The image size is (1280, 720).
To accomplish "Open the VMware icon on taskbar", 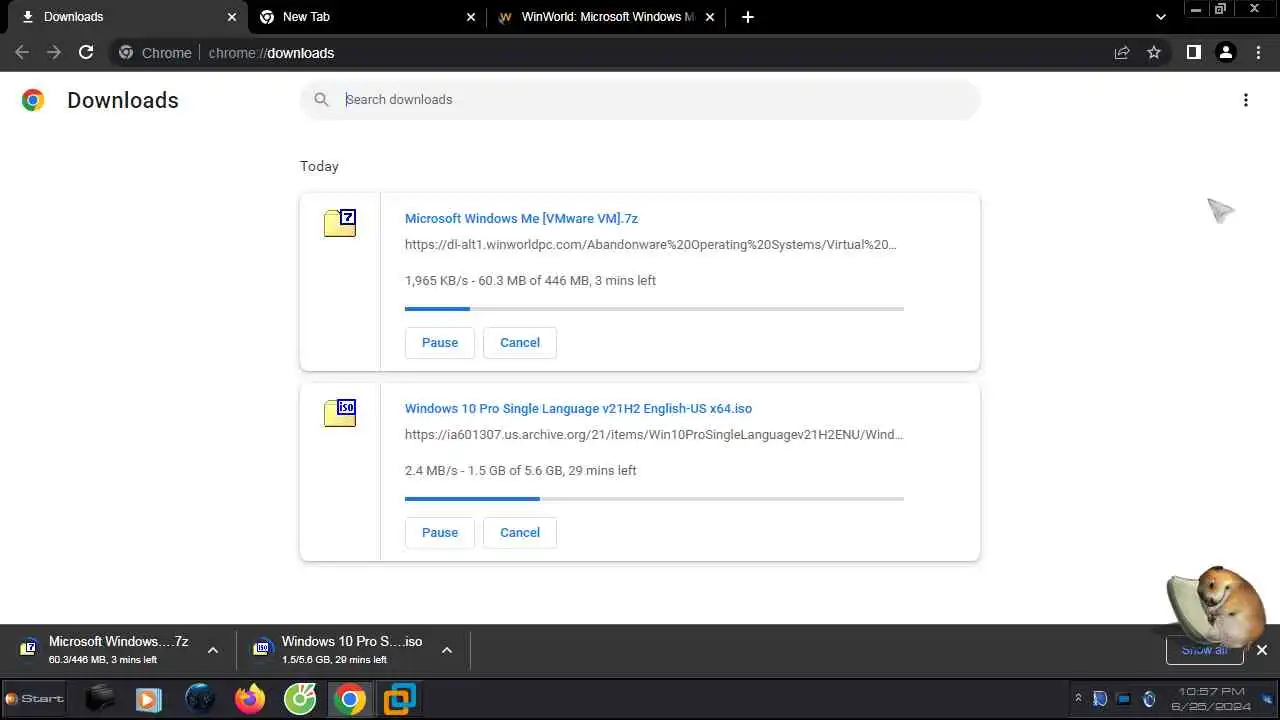I will click(x=400, y=698).
